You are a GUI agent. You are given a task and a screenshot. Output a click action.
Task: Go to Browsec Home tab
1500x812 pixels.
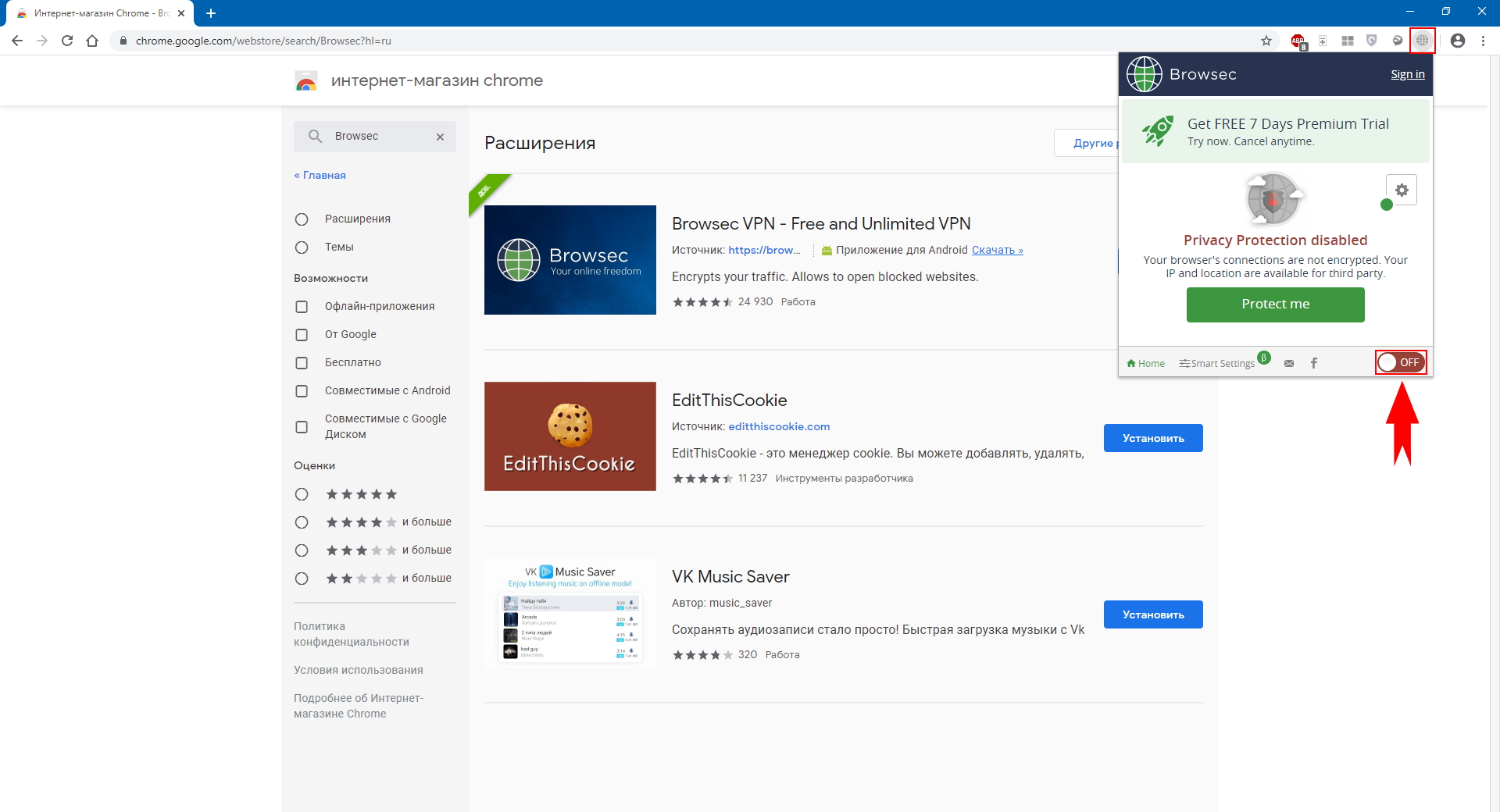(x=1145, y=363)
